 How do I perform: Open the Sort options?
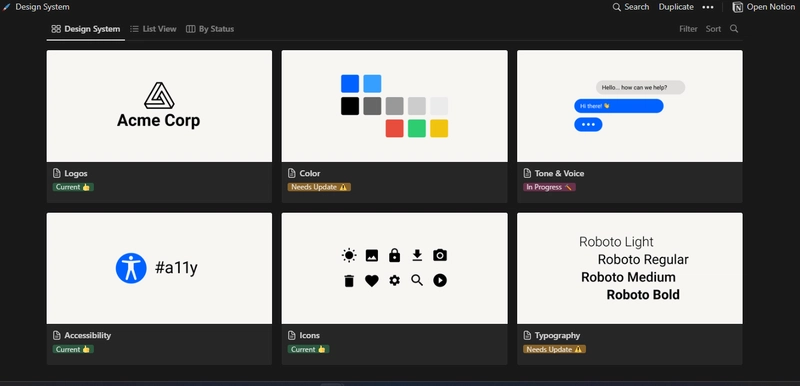click(x=713, y=29)
